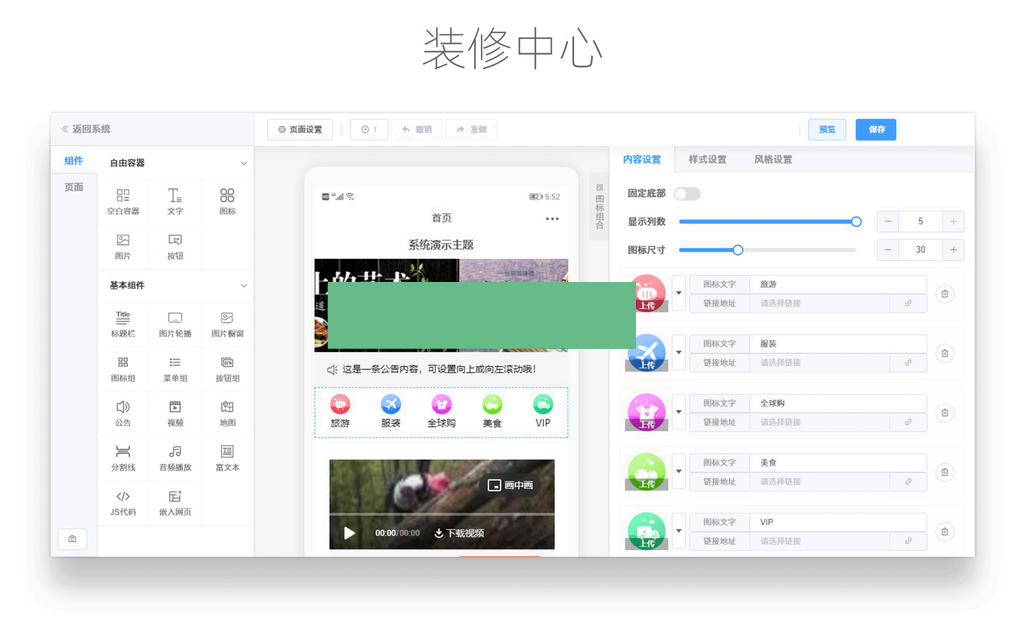Open dropdown arrow beside 旅游 icon

[x=679, y=293]
